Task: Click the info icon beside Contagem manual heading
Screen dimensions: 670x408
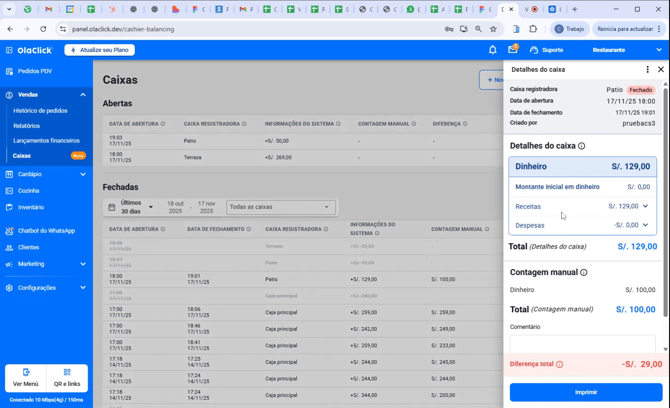Action: coord(584,273)
